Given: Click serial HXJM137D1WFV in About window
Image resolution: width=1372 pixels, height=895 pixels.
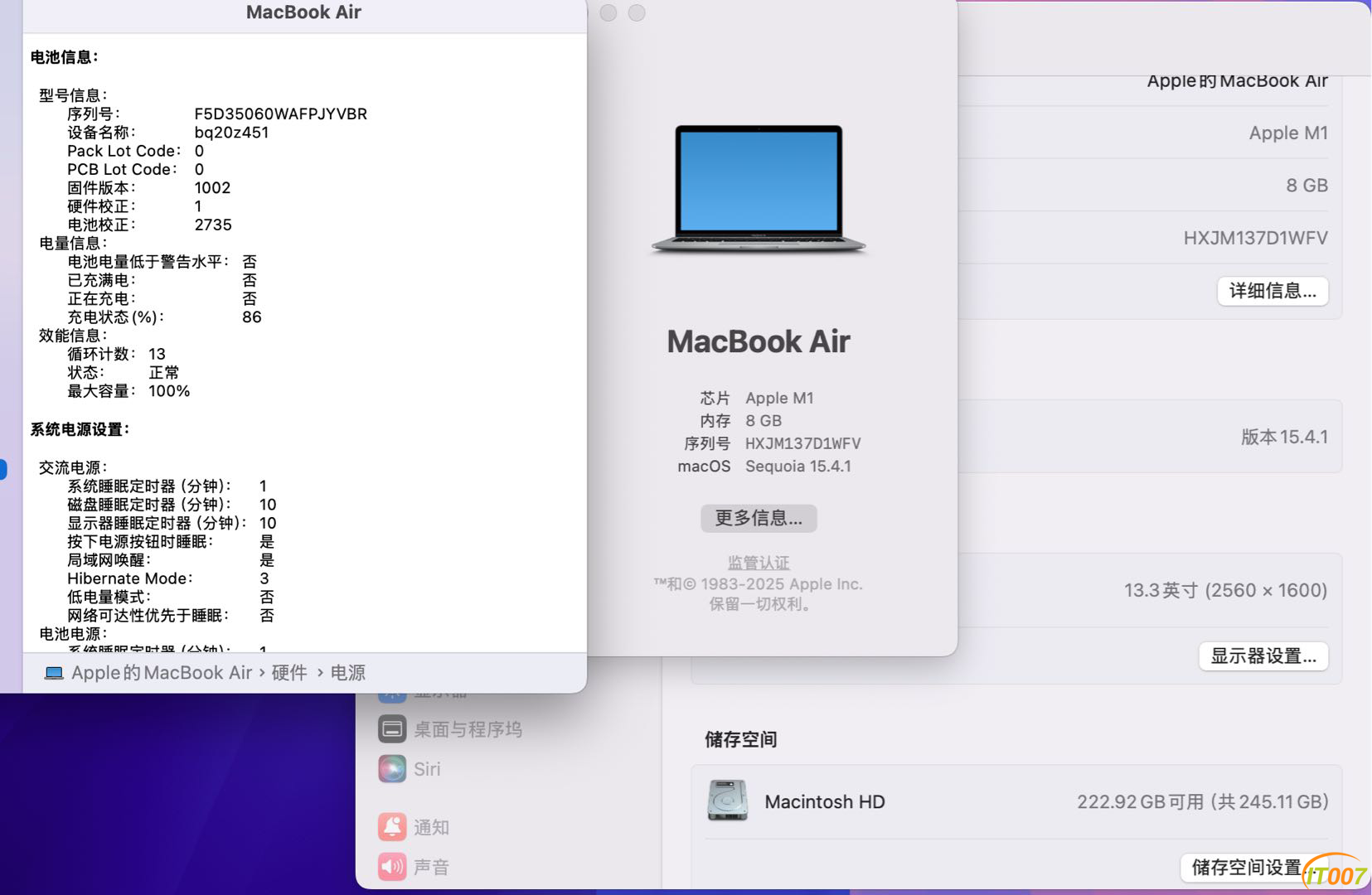Looking at the screenshot, I should (802, 443).
